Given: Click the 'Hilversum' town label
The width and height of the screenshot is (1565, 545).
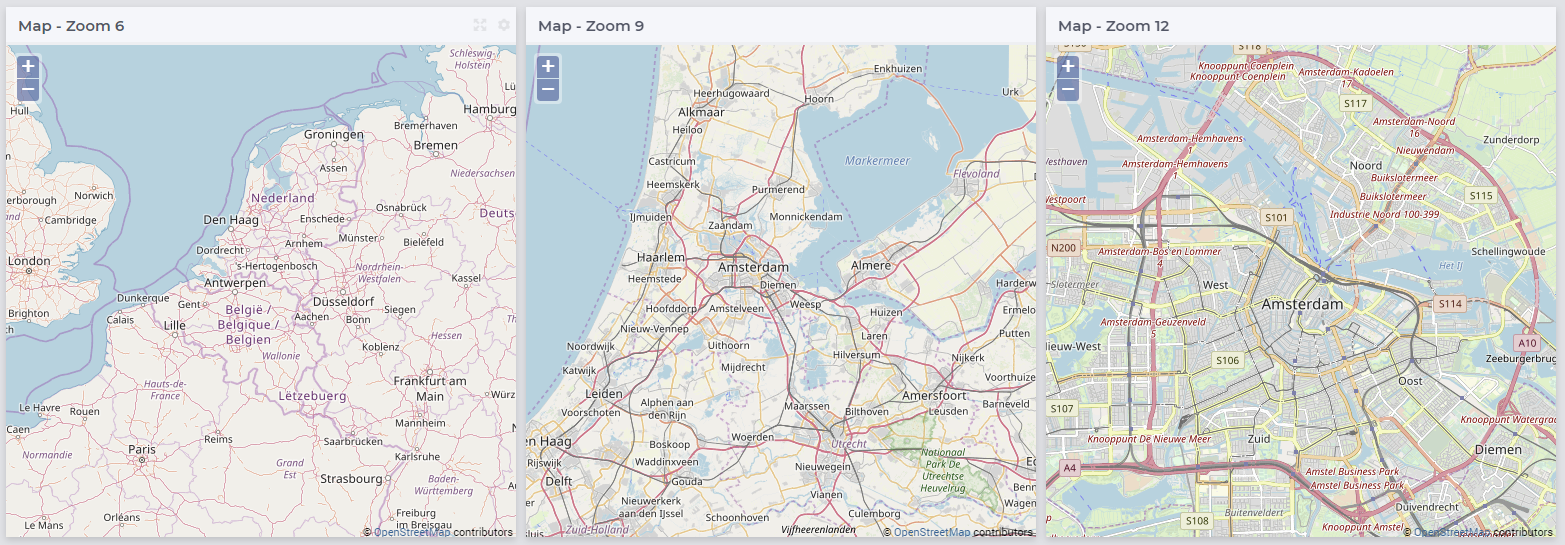Looking at the screenshot, I should point(856,355).
